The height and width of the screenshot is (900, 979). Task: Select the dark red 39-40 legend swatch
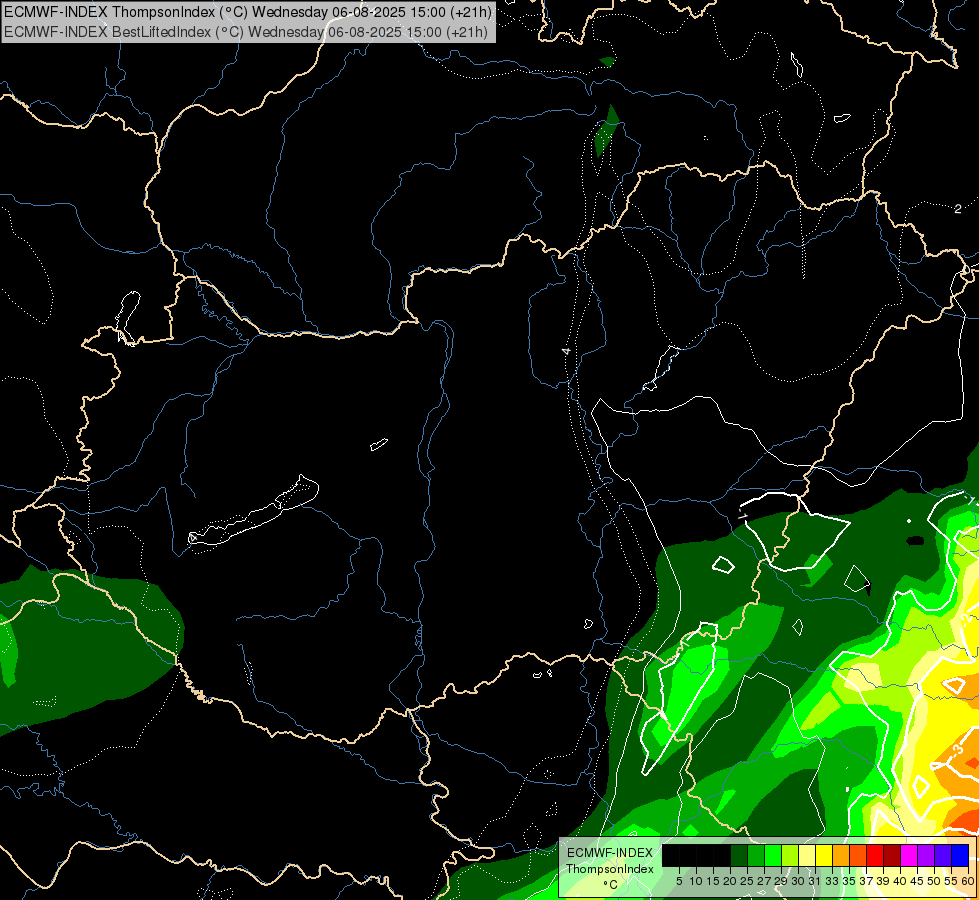[892, 855]
